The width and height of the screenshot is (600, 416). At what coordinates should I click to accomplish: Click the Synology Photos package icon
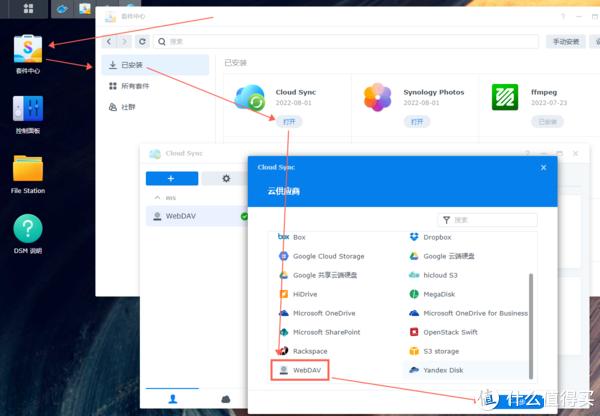[378, 97]
